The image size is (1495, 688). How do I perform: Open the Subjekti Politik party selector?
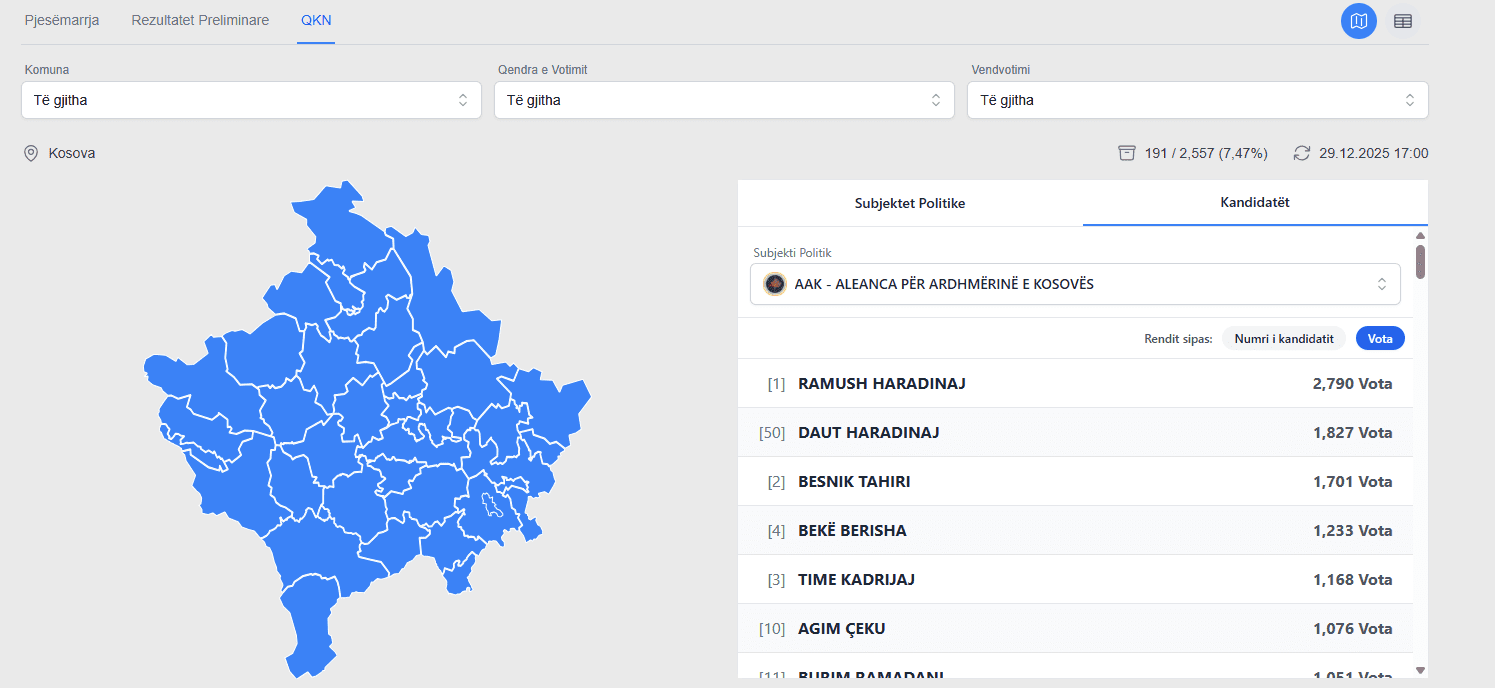1075,284
